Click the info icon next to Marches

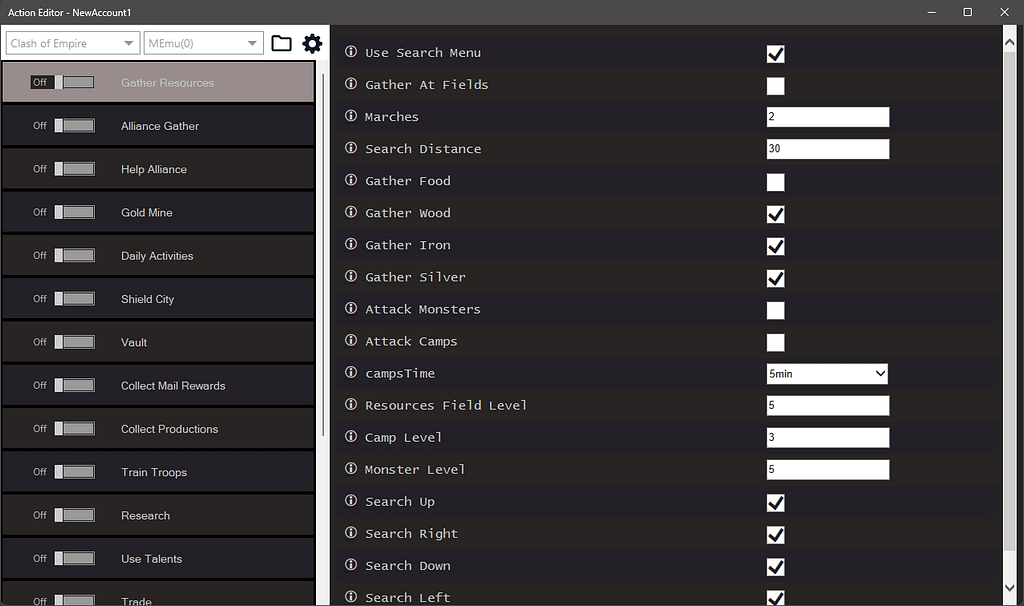tap(349, 117)
